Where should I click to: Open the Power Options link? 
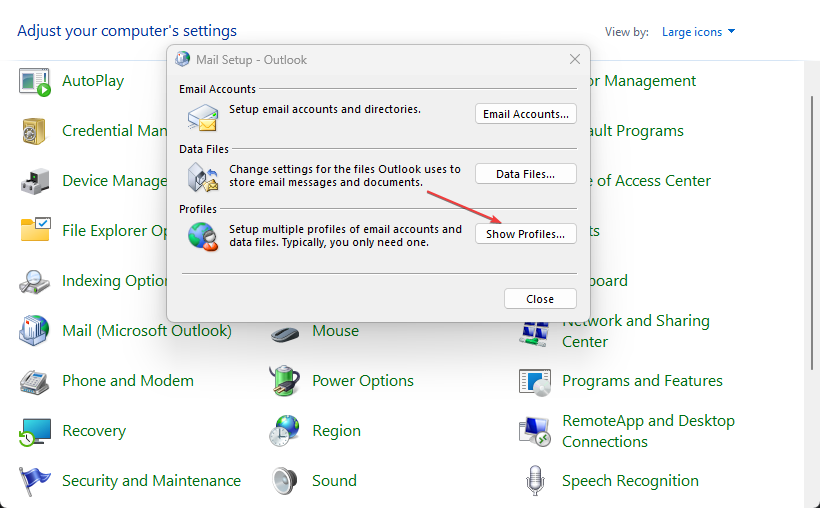click(x=363, y=380)
